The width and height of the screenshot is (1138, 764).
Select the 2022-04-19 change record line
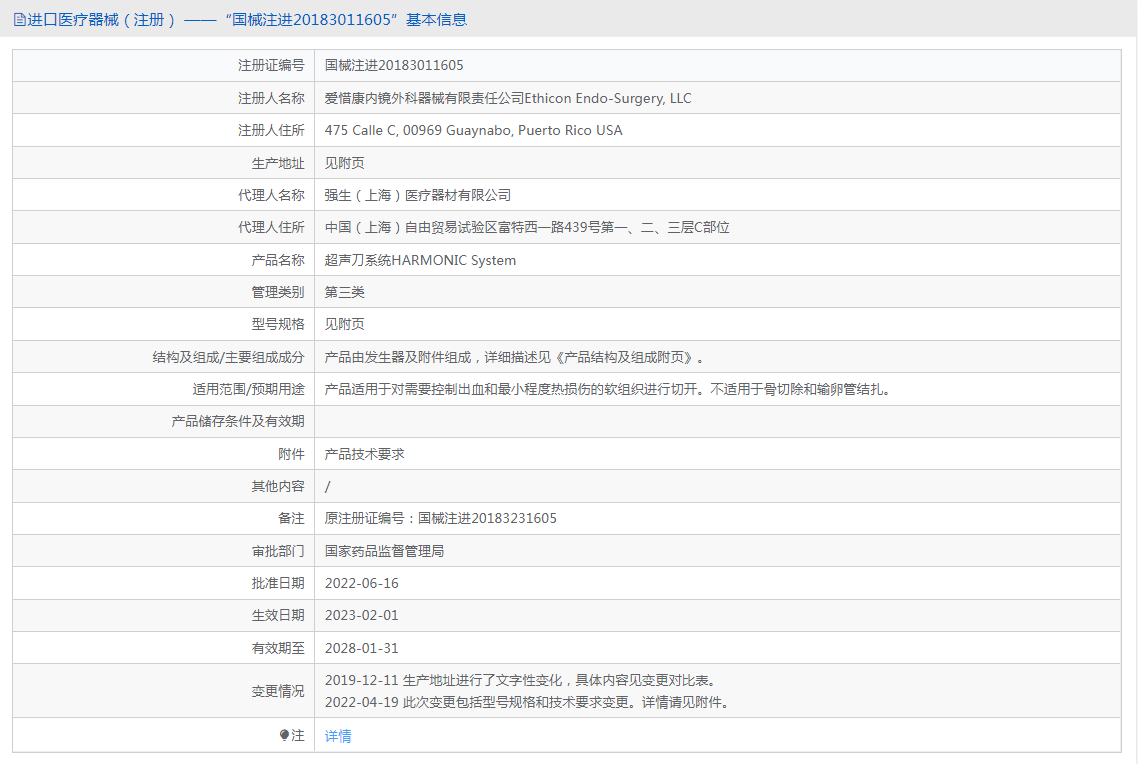pos(528,702)
